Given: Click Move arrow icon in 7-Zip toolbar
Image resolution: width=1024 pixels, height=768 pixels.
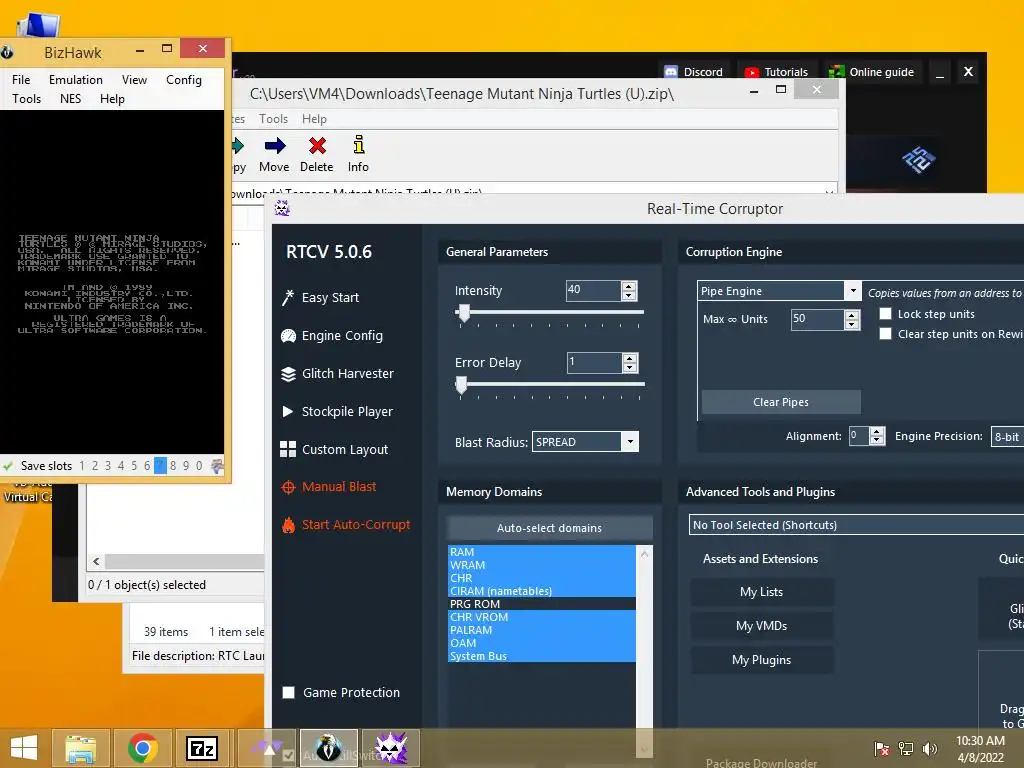Looking at the screenshot, I should (x=274, y=146).
